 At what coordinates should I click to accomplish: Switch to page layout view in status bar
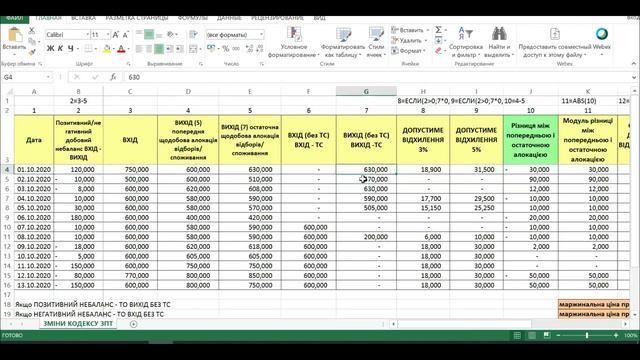[x=532, y=336]
